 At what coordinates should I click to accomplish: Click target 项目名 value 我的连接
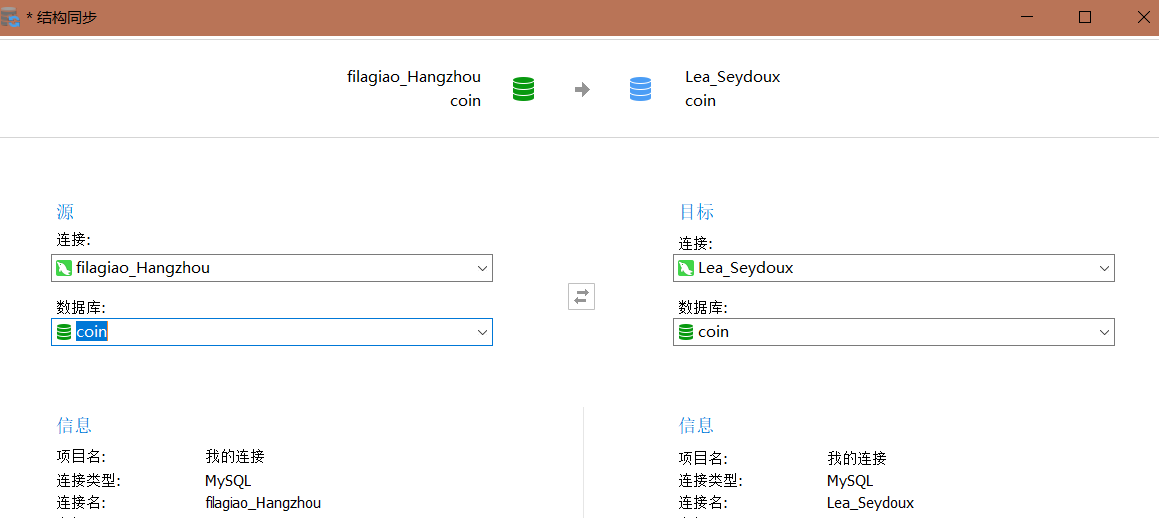(857, 458)
